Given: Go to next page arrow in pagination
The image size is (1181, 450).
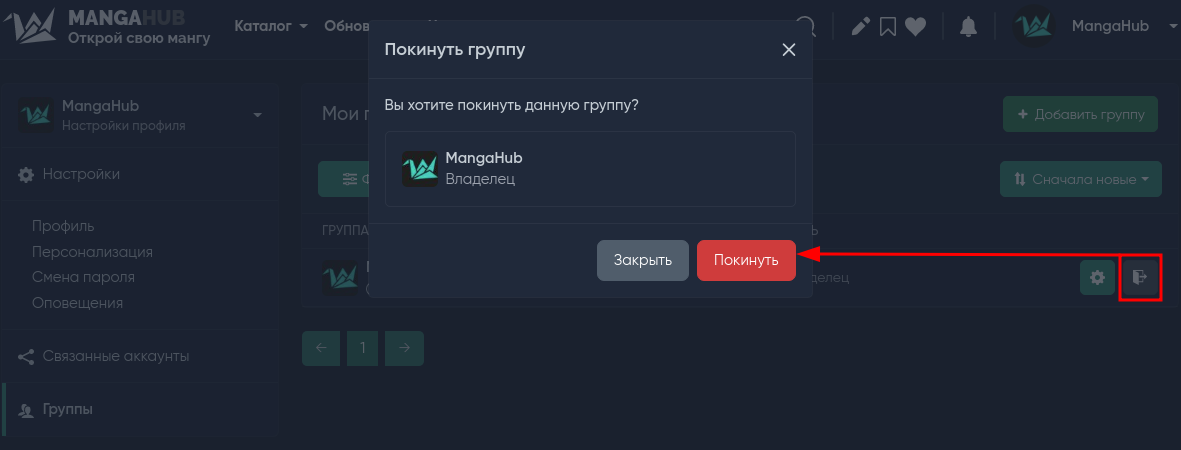Looking at the screenshot, I should click(x=404, y=348).
